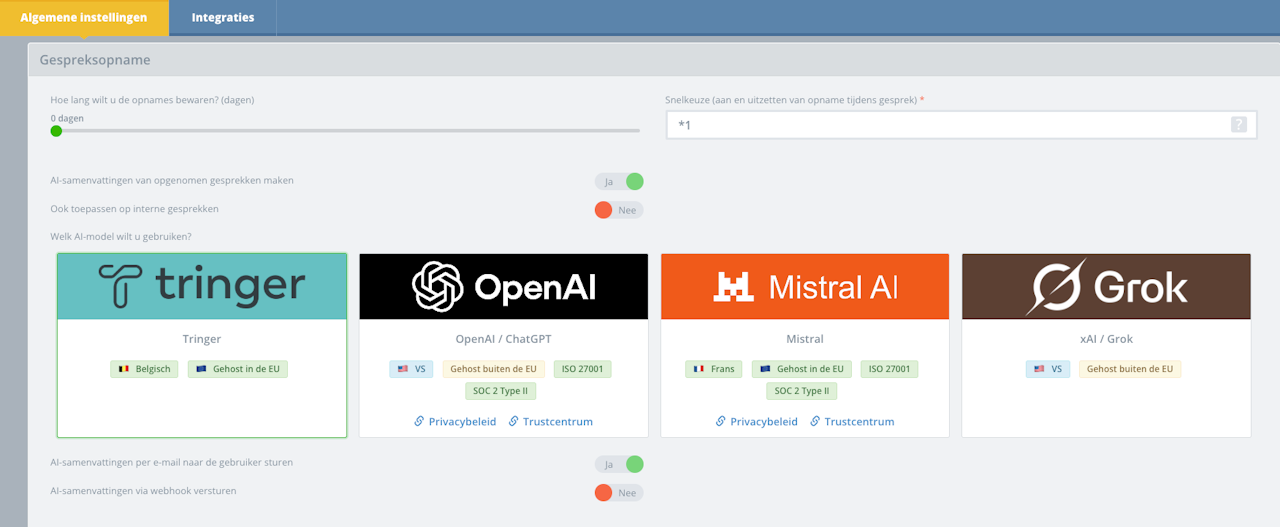Switch to the Integraties tab
The height and width of the screenshot is (527, 1280).
click(x=223, y=18)
